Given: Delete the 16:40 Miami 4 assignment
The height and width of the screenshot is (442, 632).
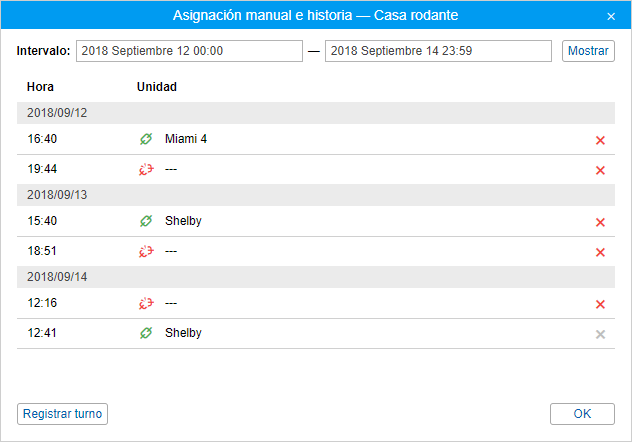Looking at the screenshot, I should coord(600,140).
